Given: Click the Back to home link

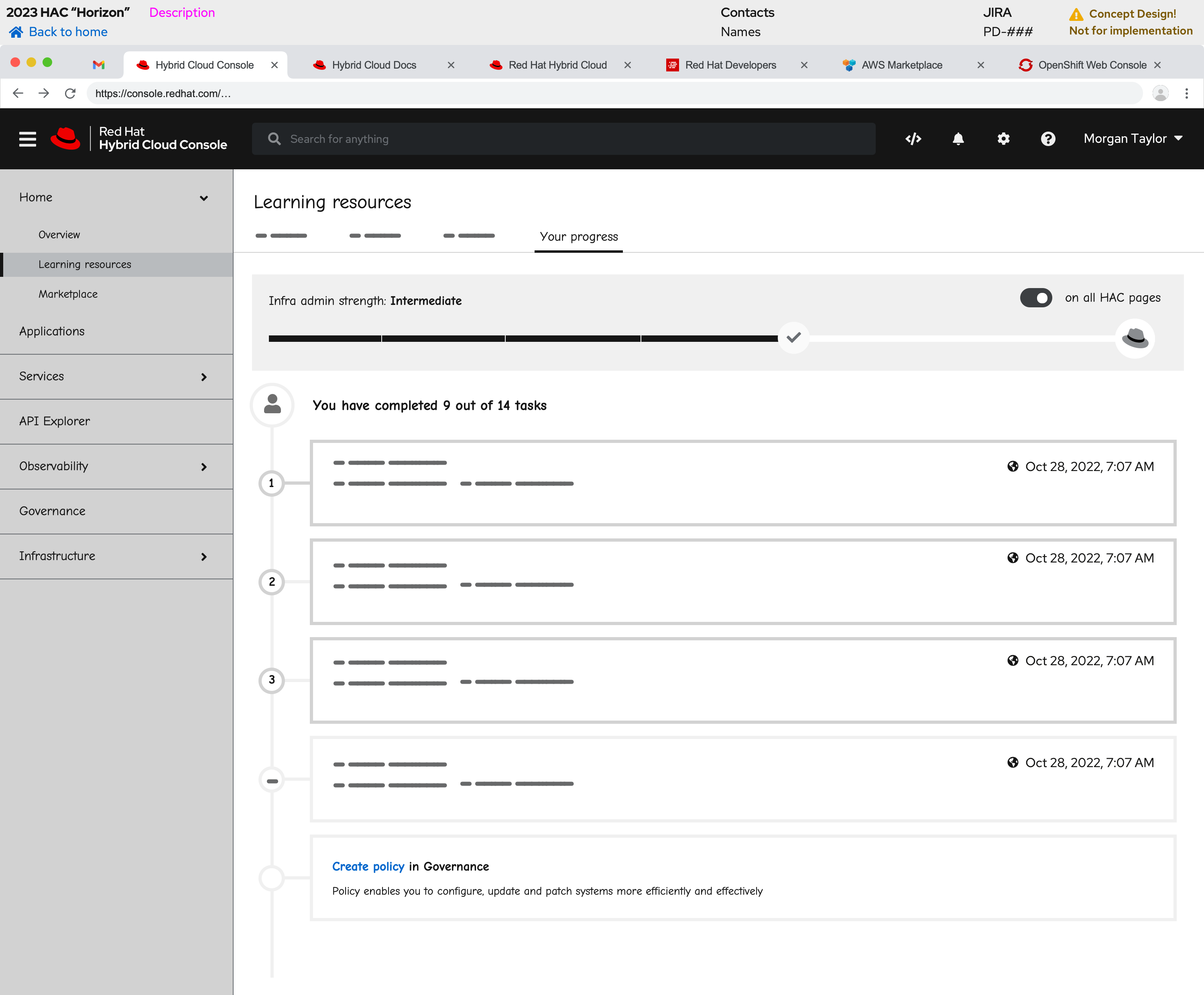Looking at the screenshot, I should [68, 32].
